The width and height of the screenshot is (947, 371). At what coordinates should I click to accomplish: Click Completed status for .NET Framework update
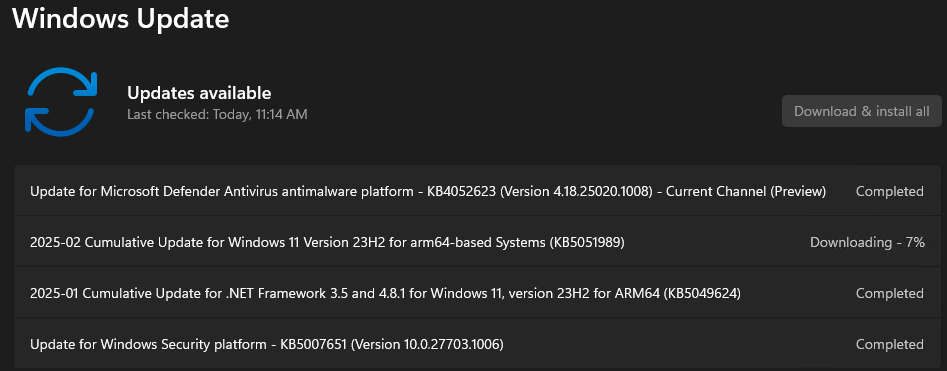(x=890, y=294)
